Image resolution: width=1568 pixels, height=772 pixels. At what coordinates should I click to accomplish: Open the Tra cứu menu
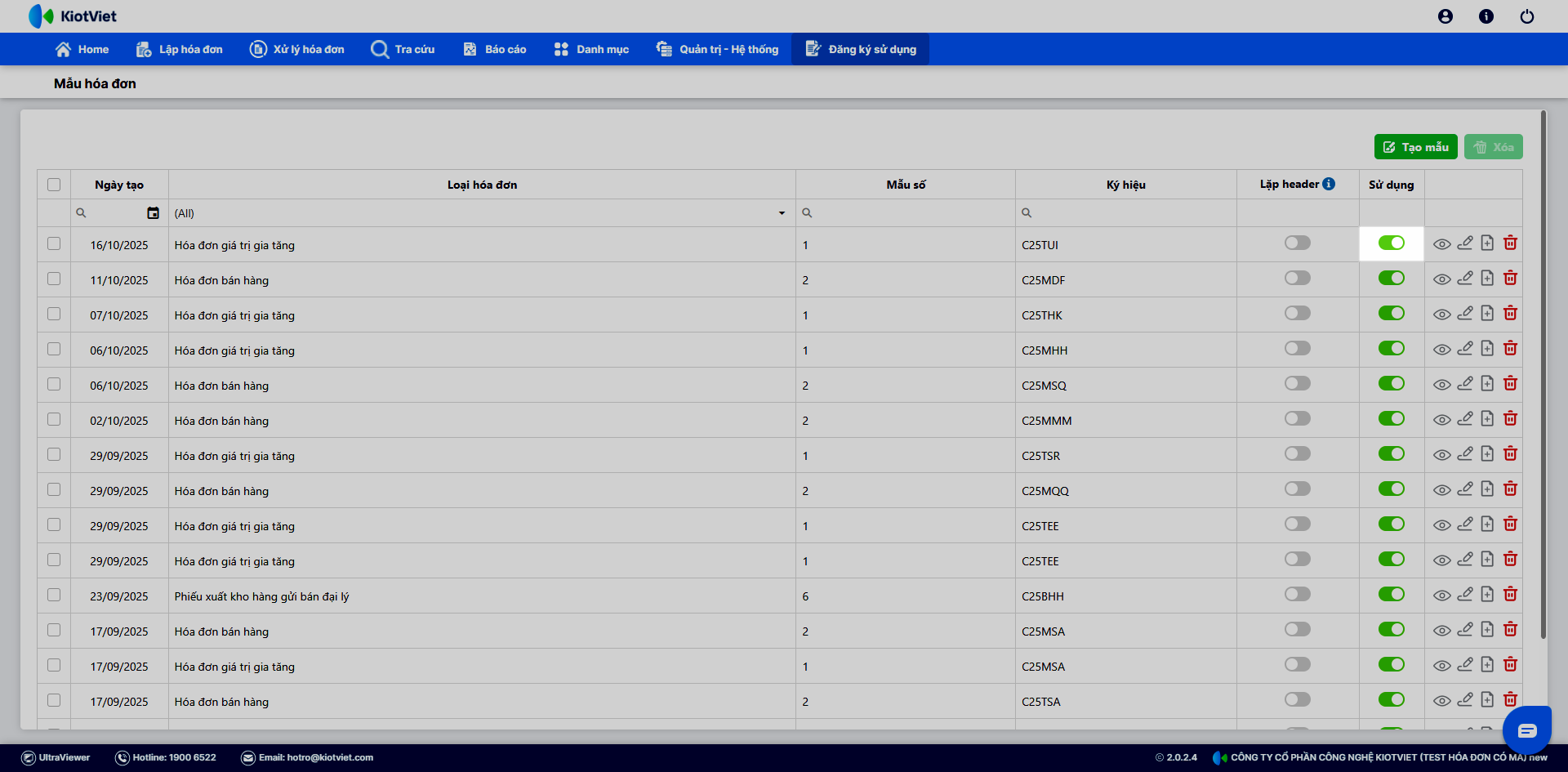pos(403,49)
